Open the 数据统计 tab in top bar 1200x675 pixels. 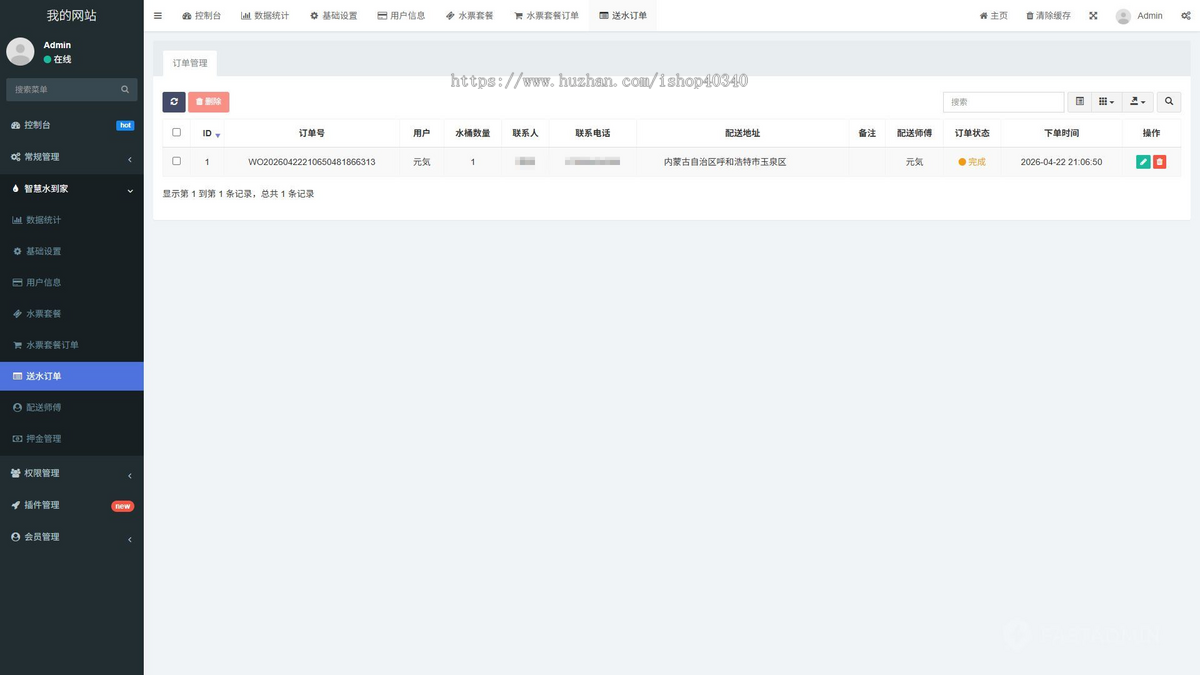tap(265, 16)
